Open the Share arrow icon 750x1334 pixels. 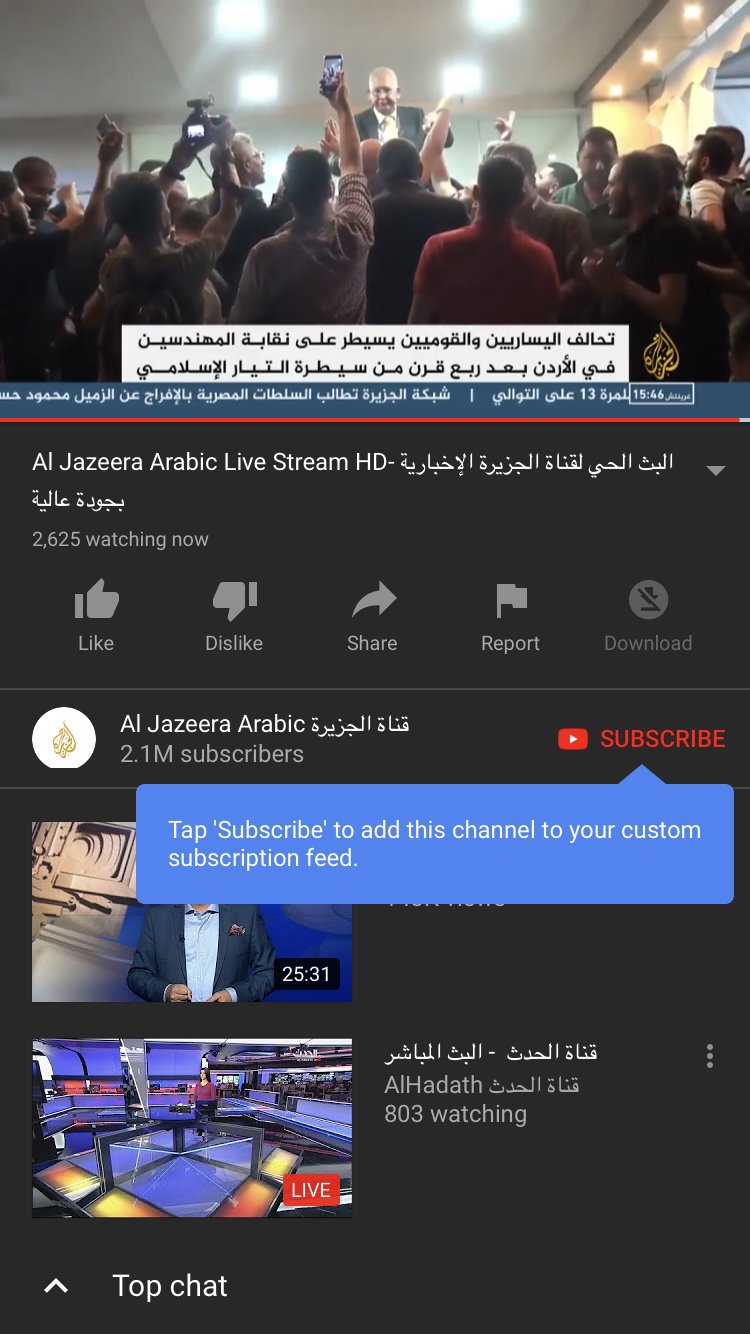pyautogui.click(x=374, y=600)
